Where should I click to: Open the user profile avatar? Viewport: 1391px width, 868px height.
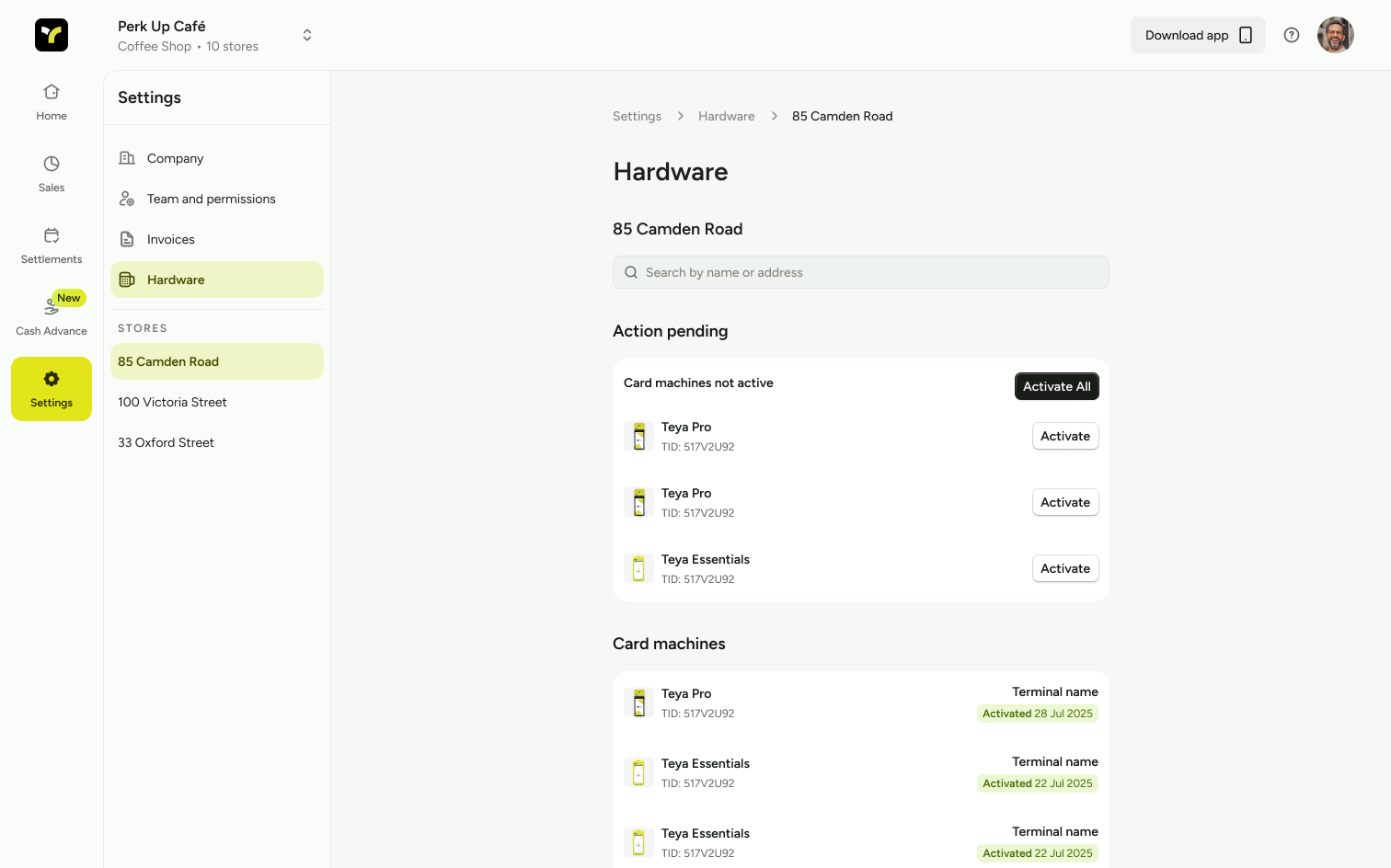coord(1335,35)
